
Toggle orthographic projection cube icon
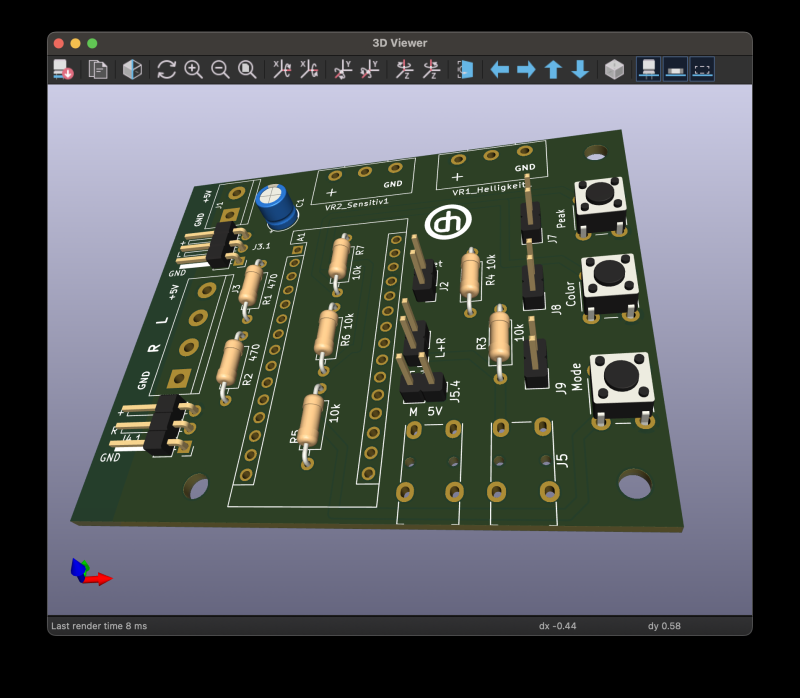(x=614, y=69)
